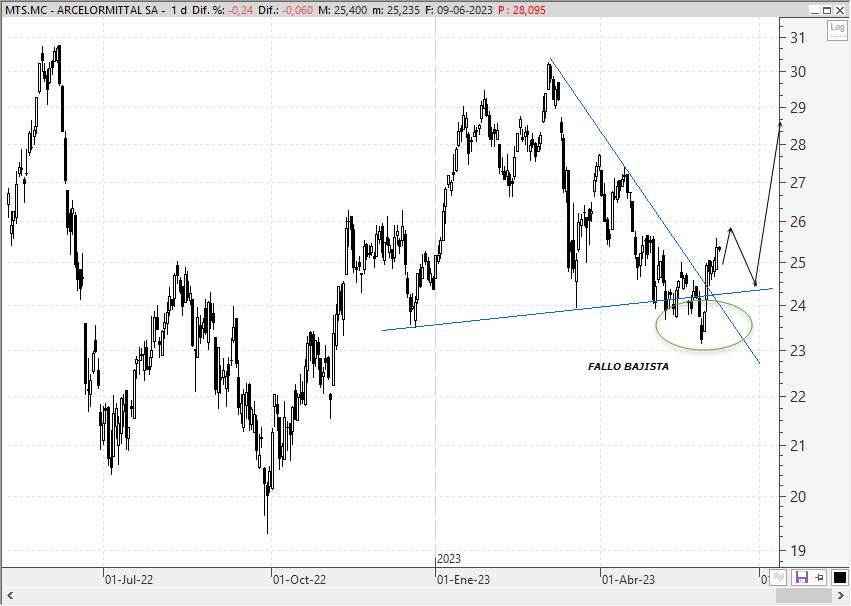Click the 27 price axis label

pyautogui.click(x=797, y=182)
